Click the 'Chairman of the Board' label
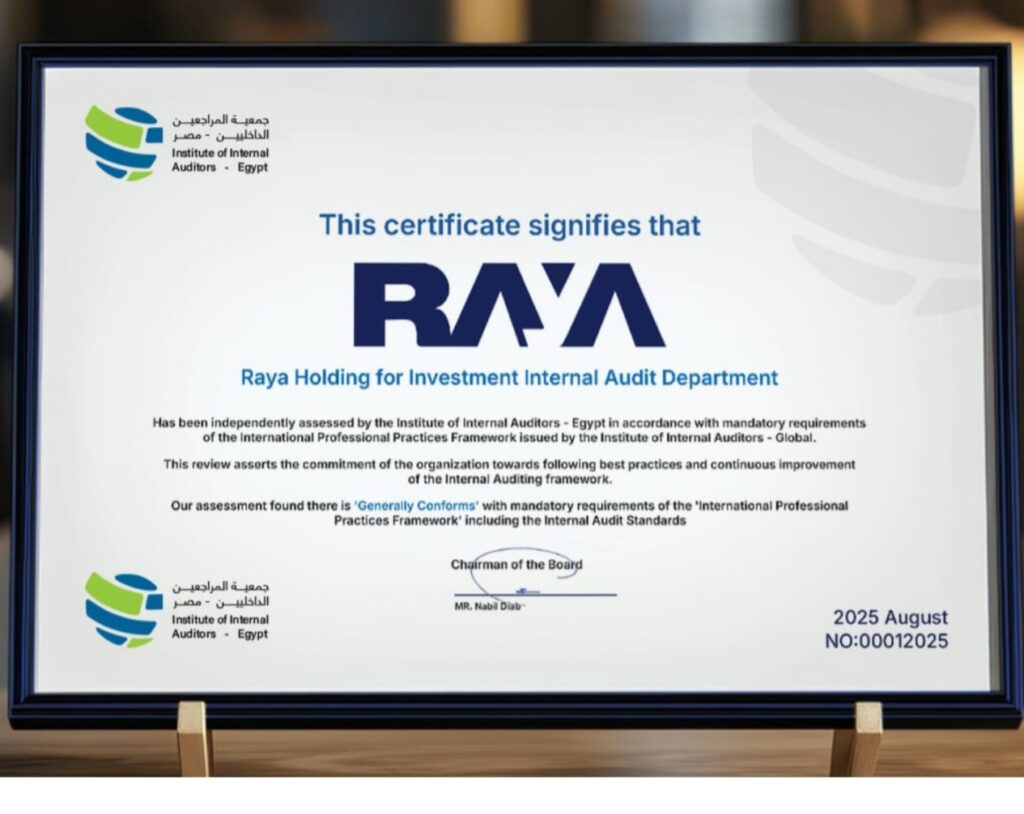Image resolution: width=1024 pixels, height=814 pixels. [x=516, y=564]
